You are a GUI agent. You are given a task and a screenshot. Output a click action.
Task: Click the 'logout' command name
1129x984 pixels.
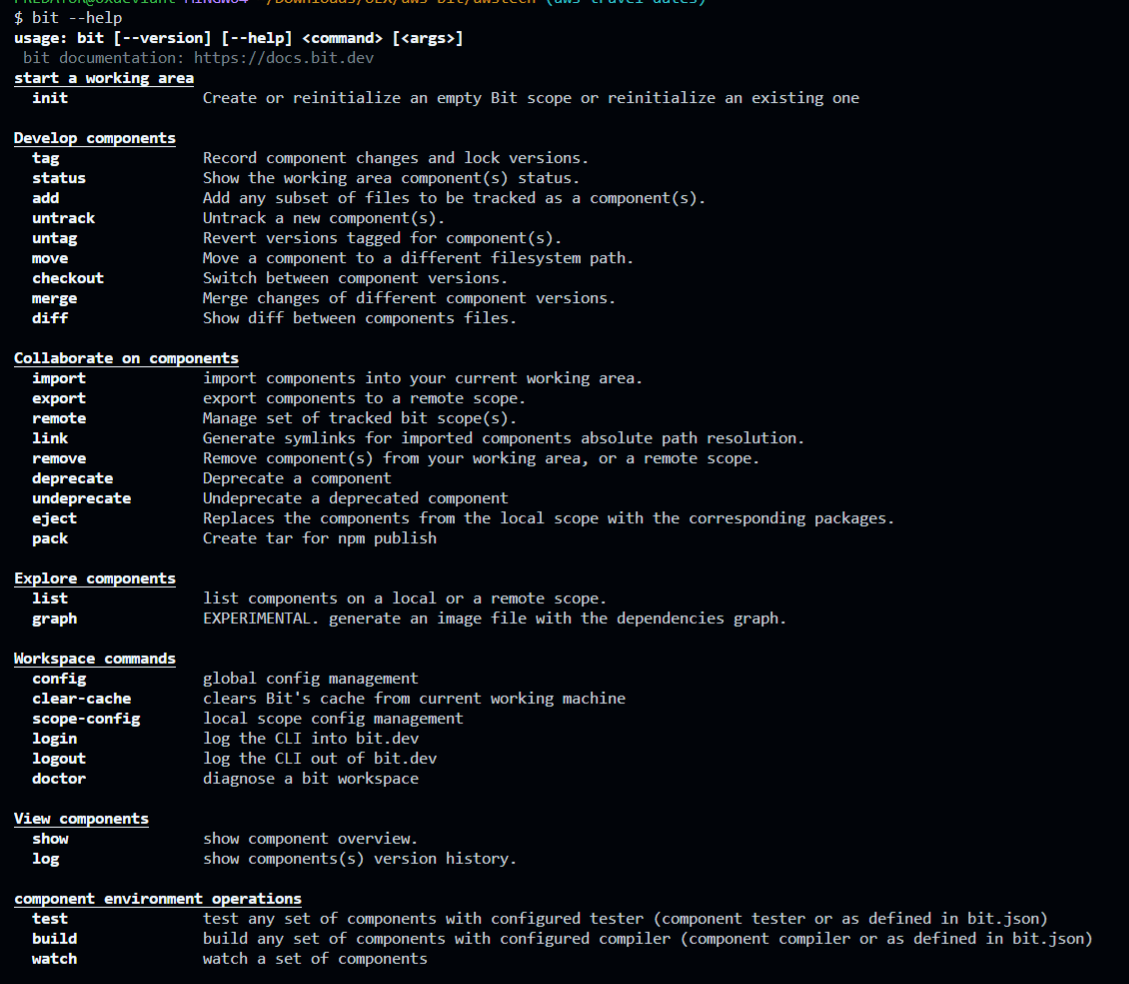(x=58, y=759)
